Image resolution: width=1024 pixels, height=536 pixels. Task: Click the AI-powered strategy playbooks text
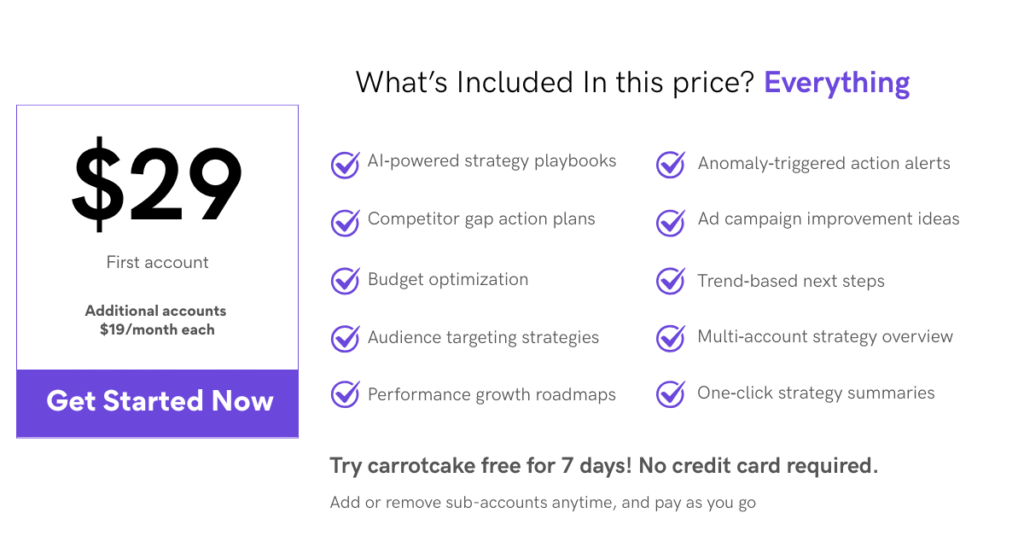tap(492, 161)
